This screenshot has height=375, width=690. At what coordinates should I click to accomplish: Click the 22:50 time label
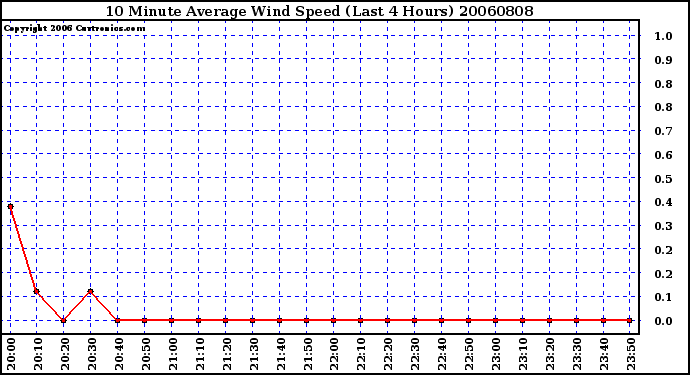click(470, 354)
